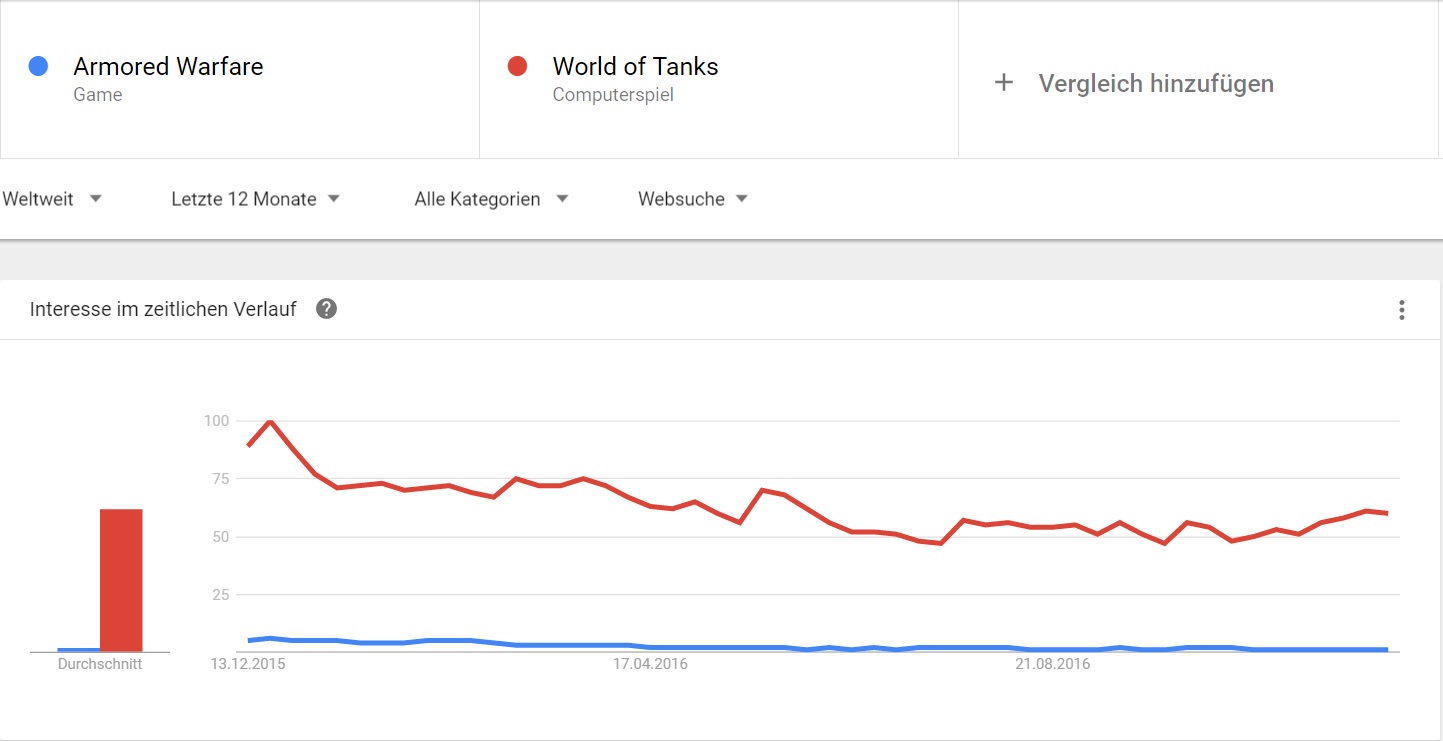The width and height of the screenshot is (1443, 741).
Task: Expand the Letzte 12 Monate time filter
Action: click(255, 199)
